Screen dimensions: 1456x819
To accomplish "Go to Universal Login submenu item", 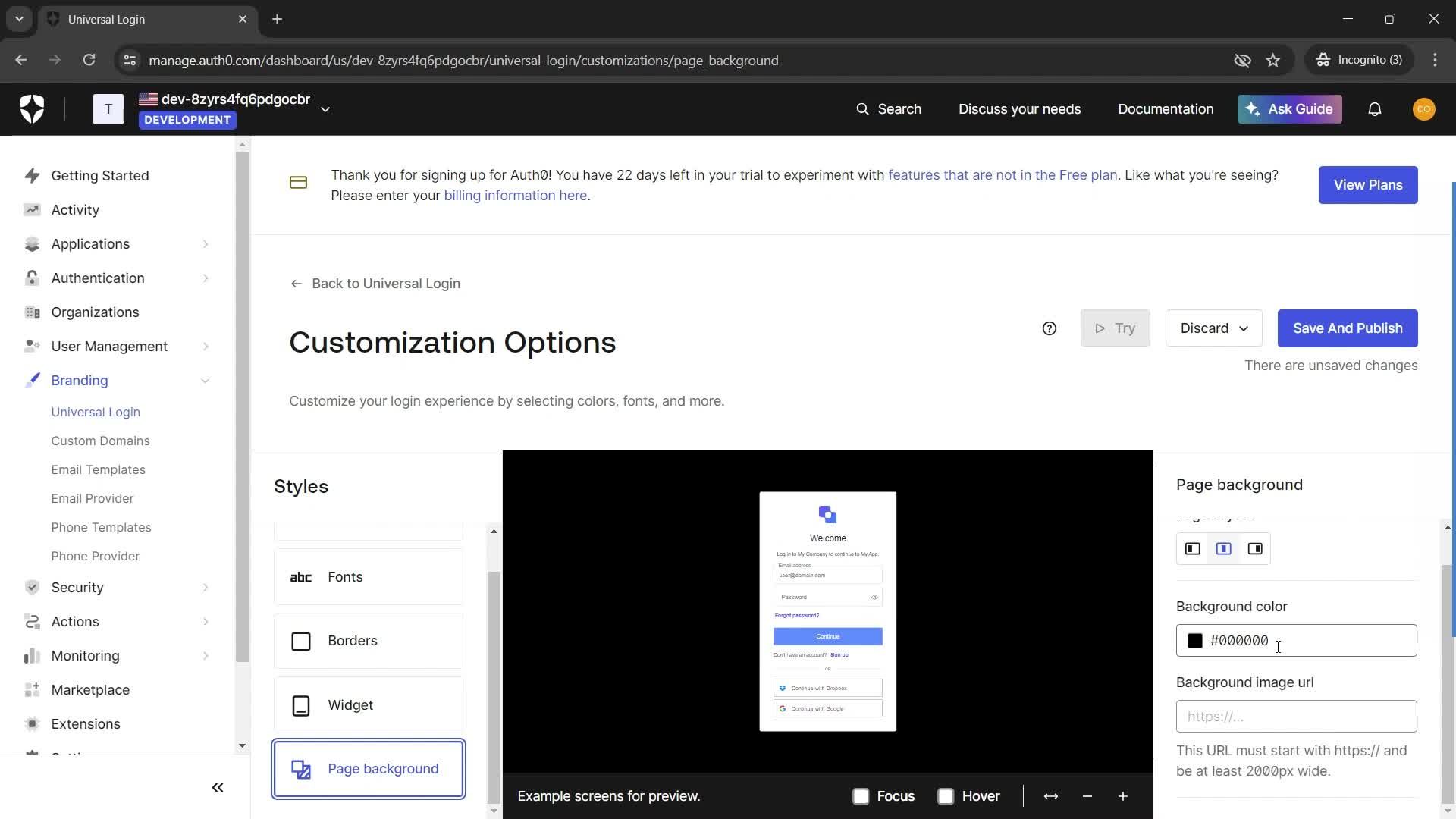I will [x=96, y=413].
